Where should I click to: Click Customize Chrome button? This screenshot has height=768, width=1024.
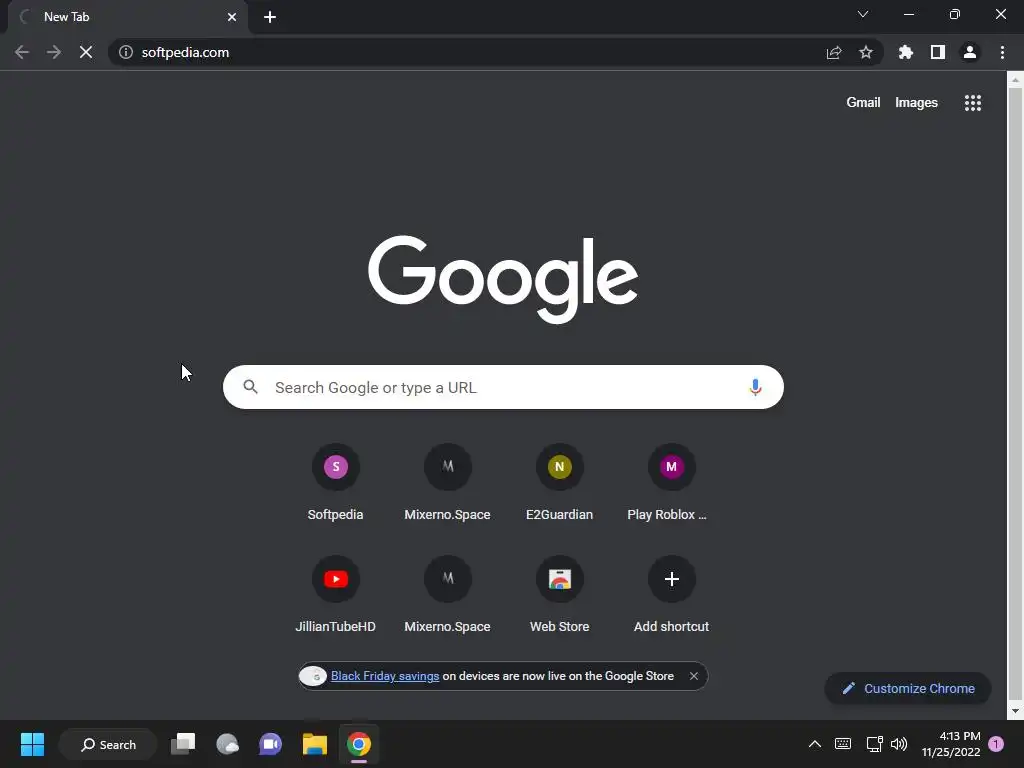(x=908, y=688)
